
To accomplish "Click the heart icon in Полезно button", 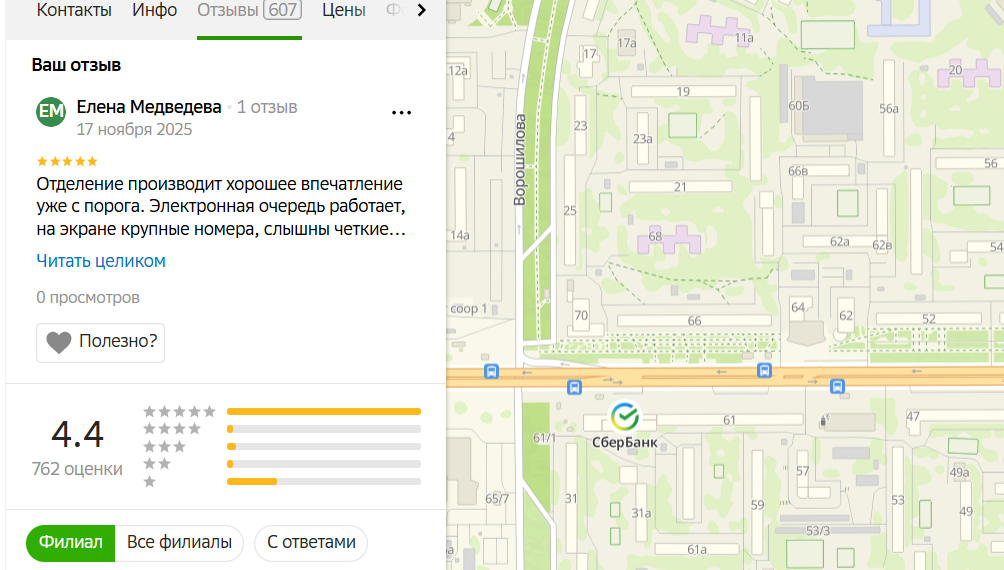I will (x=59, y=343).
